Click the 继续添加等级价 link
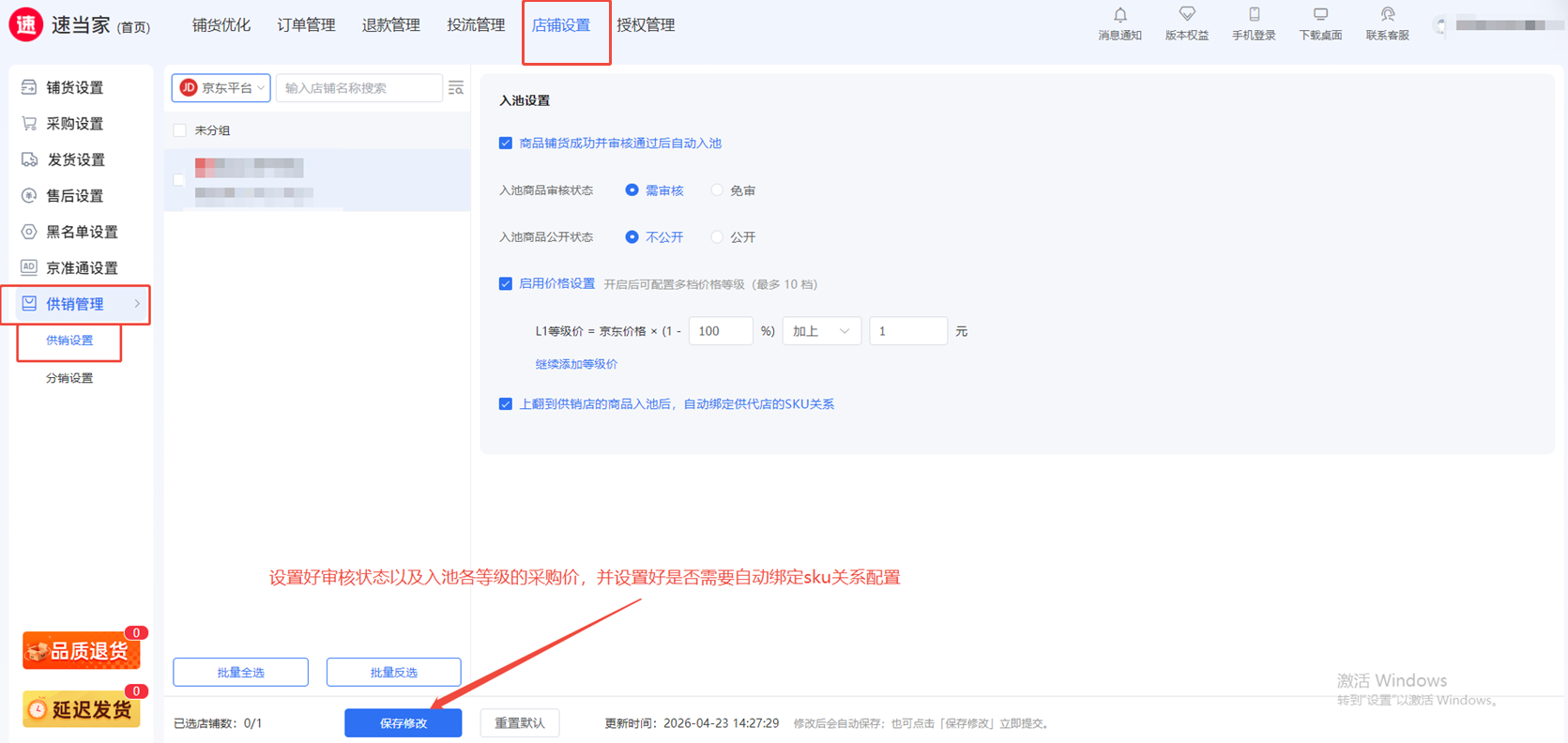Screen dimensions: 1568x743 pyautogui.click(x=576, y=364)
